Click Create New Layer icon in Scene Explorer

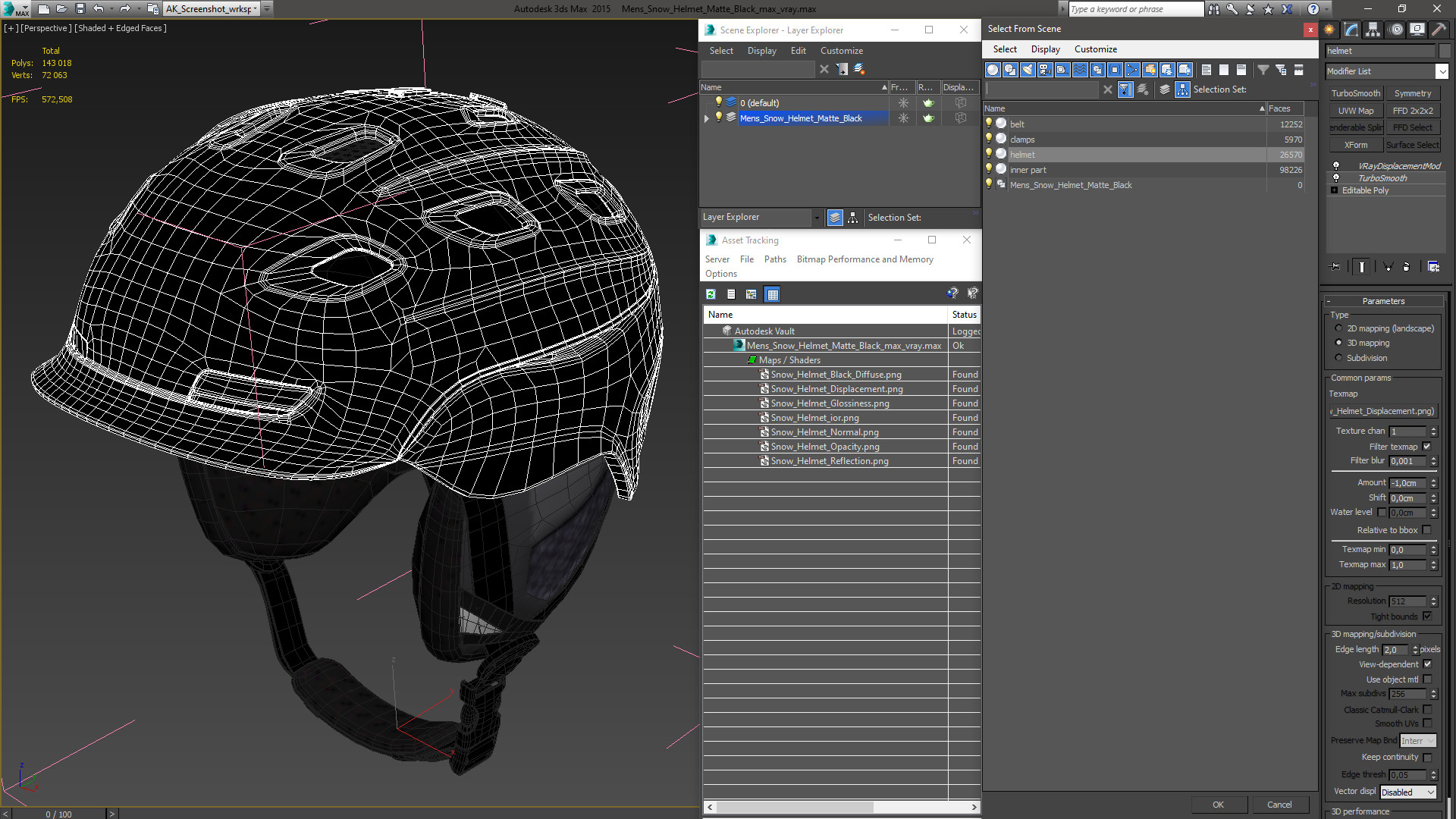[x=859, y=69]
